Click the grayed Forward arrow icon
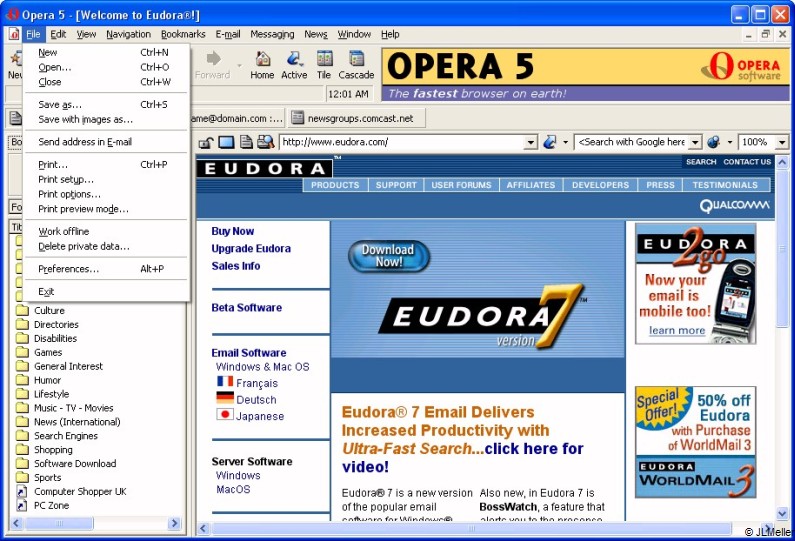The image size is (795, 541). pos(213,59)
